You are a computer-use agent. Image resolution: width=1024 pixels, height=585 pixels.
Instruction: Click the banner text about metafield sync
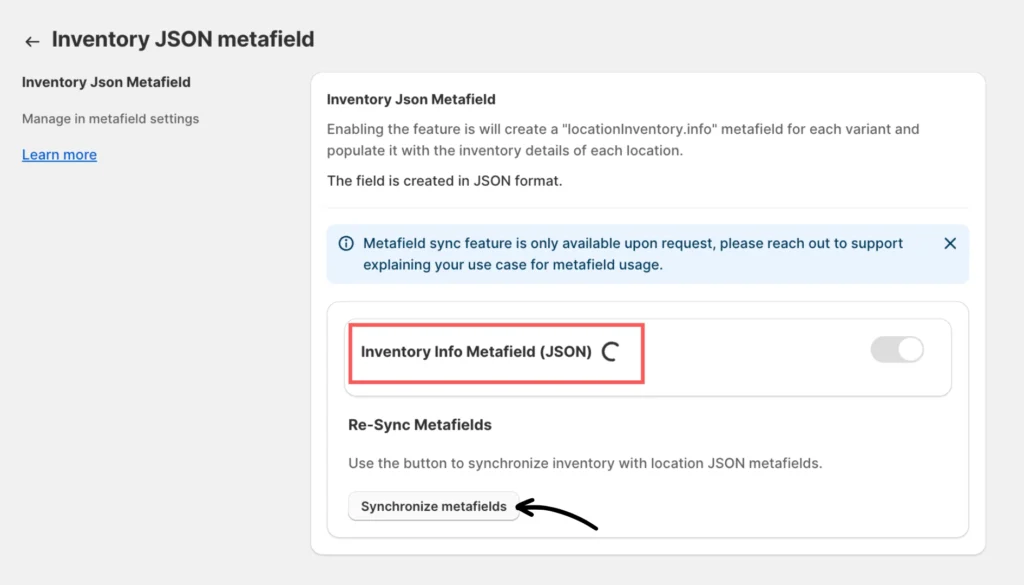(x=632, y=243)
